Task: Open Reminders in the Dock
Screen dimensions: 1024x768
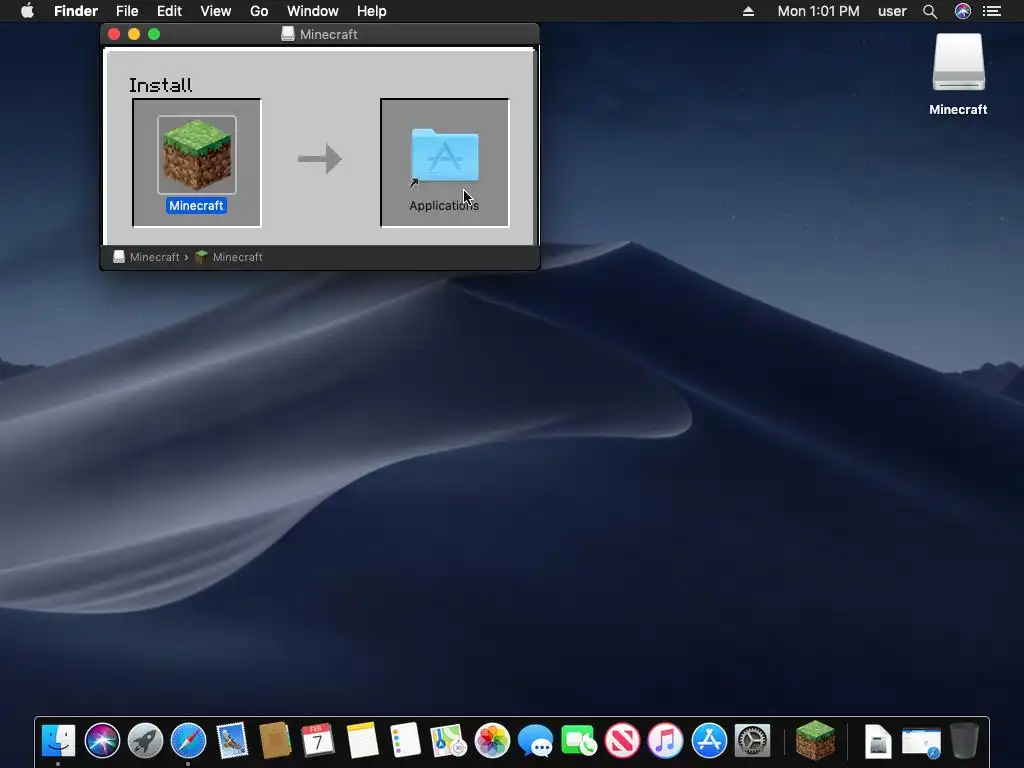Action: pyautogui.click(x=405, y=741)
